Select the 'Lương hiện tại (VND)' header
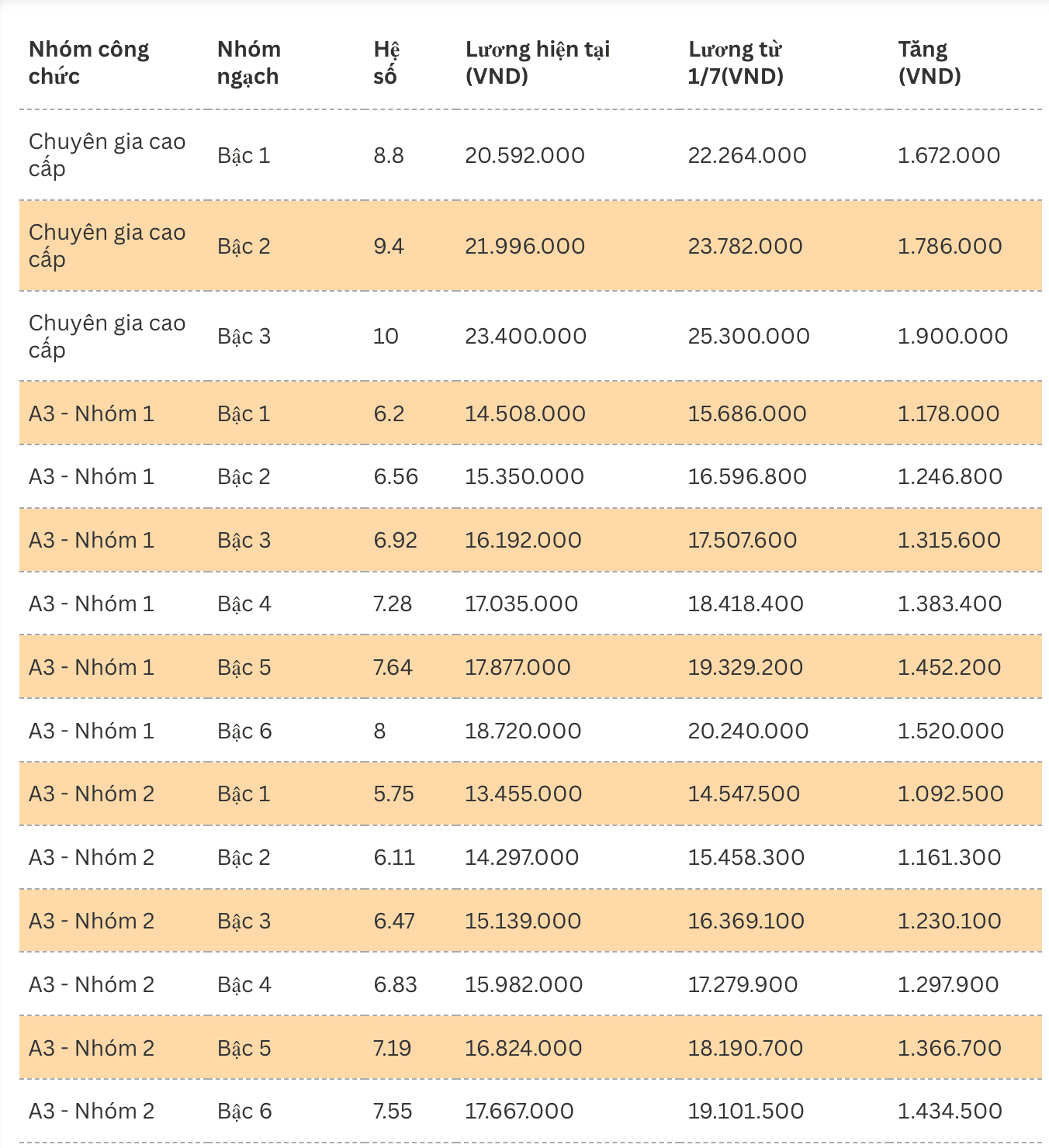Image resolution: width=1049 pixels, height=1148 pixels. click(x=538, y=63)
